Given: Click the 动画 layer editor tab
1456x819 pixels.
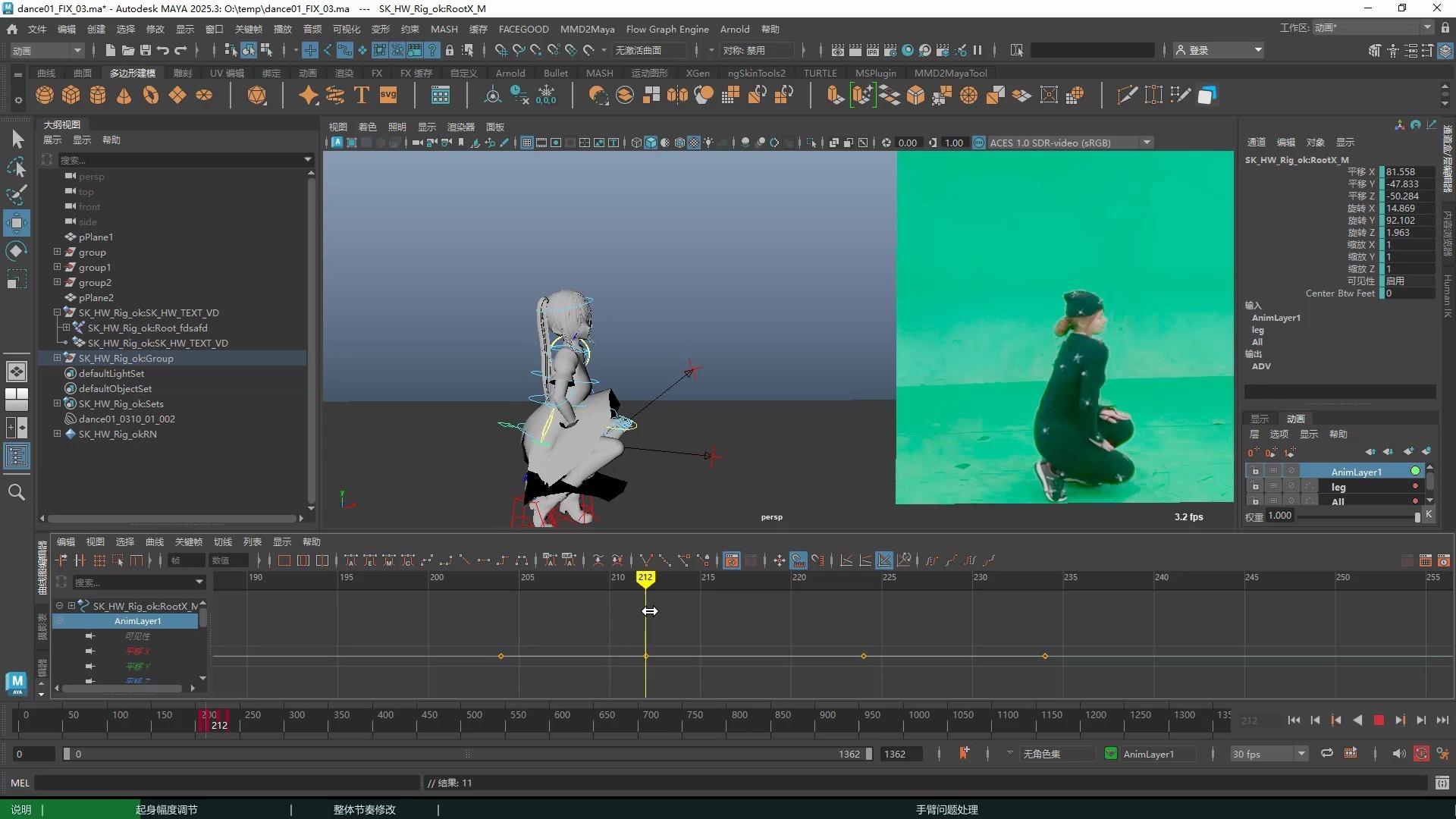Looking at the screenshot, I should [1295, 419].
